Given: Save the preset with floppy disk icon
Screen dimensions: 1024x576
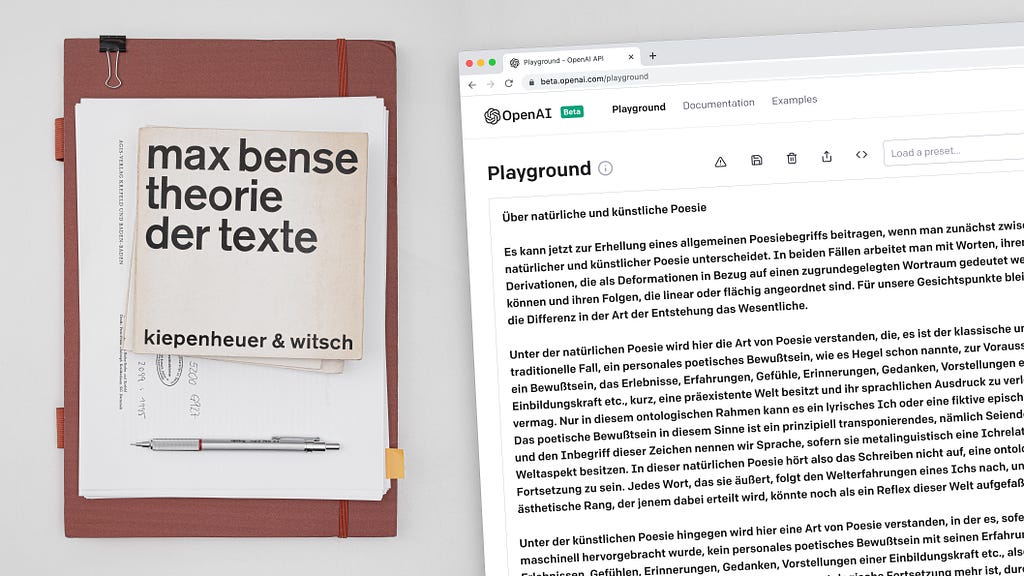Looking at the screenshot, I should pyautogui.click(x=756, y=160).
